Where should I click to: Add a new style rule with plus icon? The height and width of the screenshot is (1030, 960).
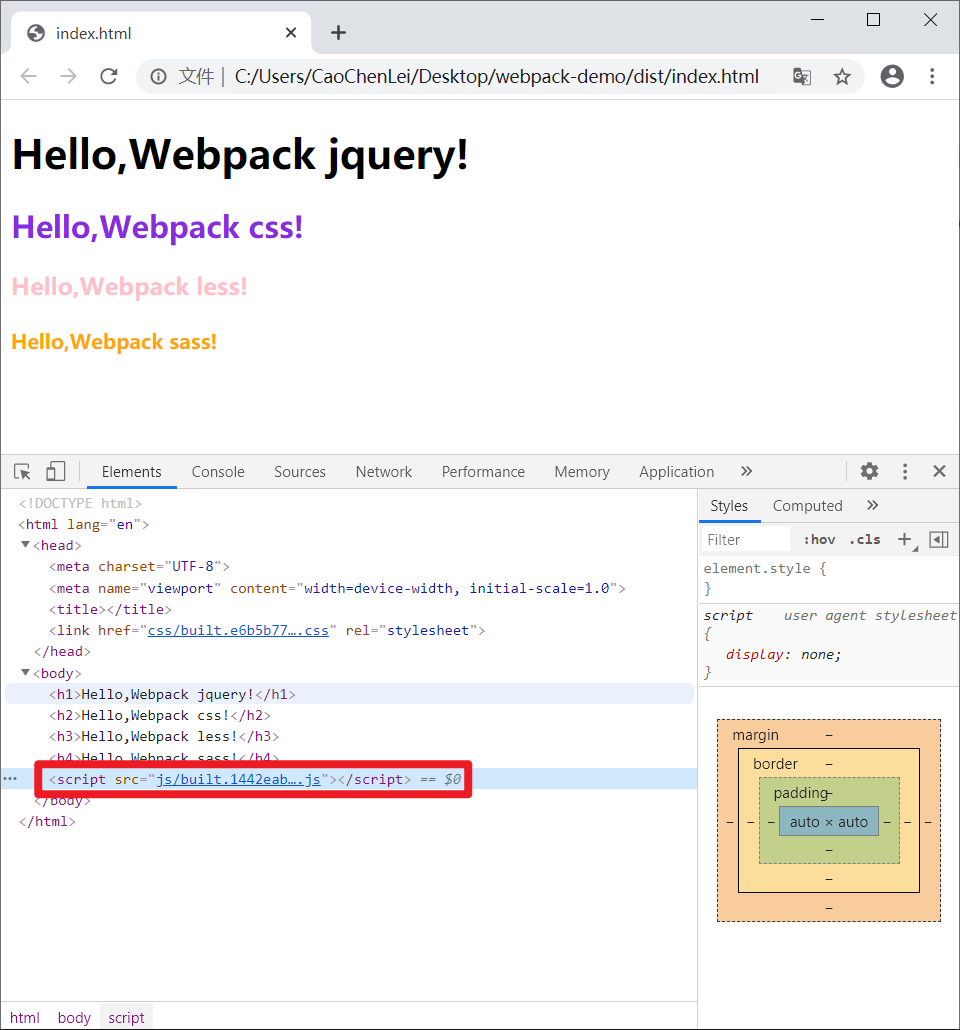click(905, 539)
